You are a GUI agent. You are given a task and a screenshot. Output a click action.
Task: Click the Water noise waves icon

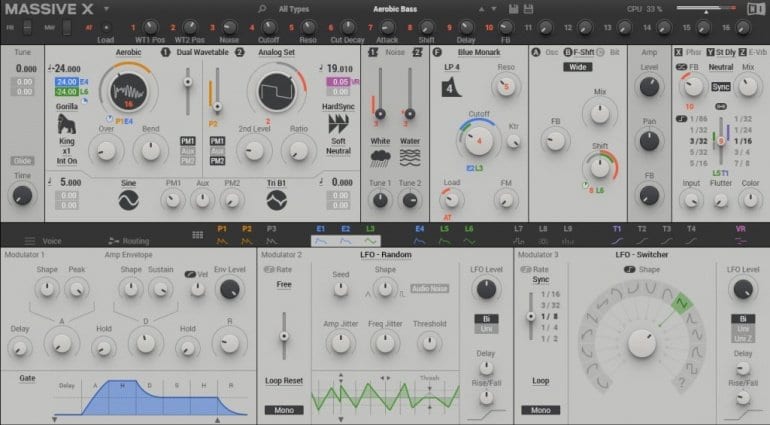[x=410, y=158]
